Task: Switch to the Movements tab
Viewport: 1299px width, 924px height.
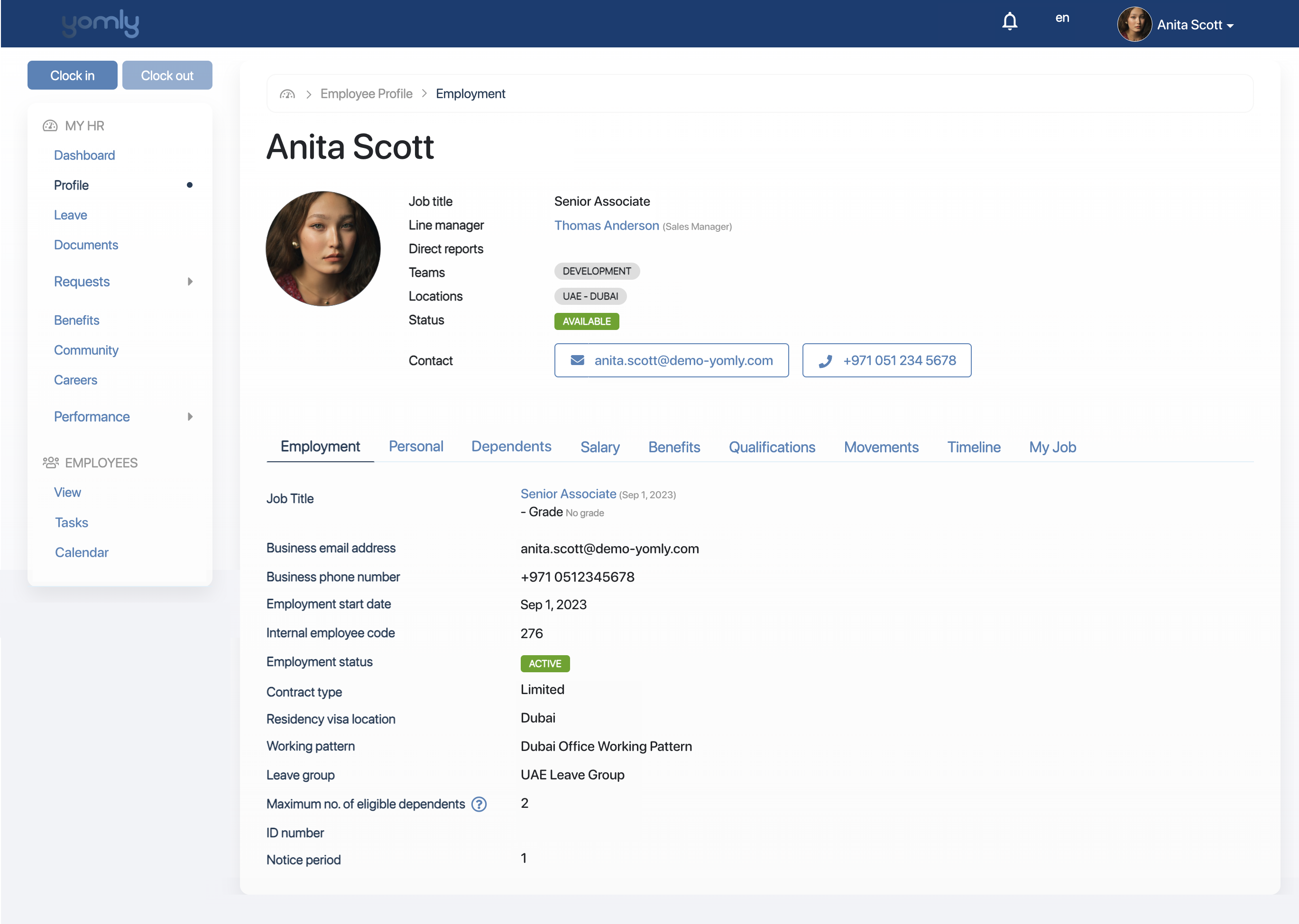Action: (x=881, y=447)
